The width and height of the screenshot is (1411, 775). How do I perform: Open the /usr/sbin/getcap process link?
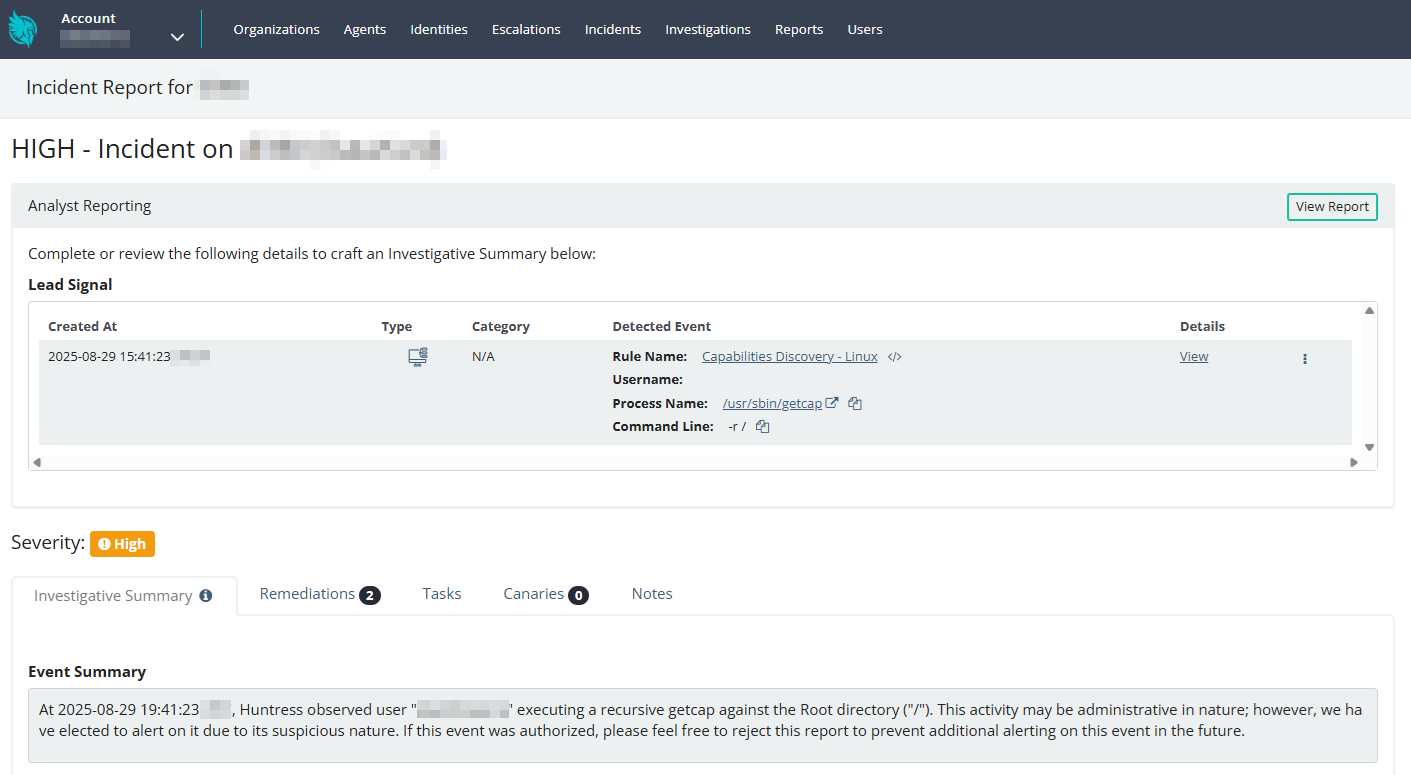772,404
